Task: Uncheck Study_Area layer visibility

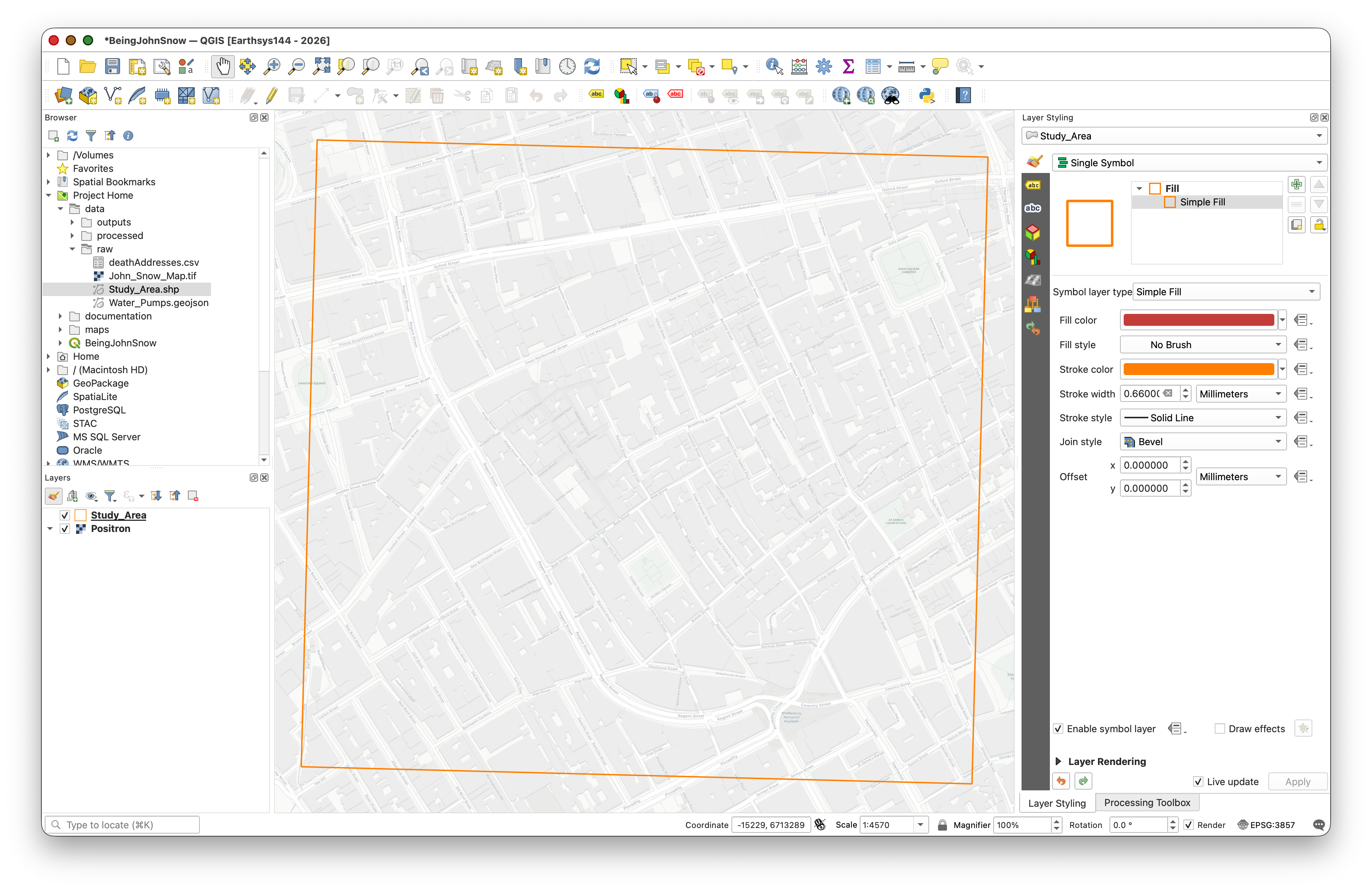Action: click(65, 515)
